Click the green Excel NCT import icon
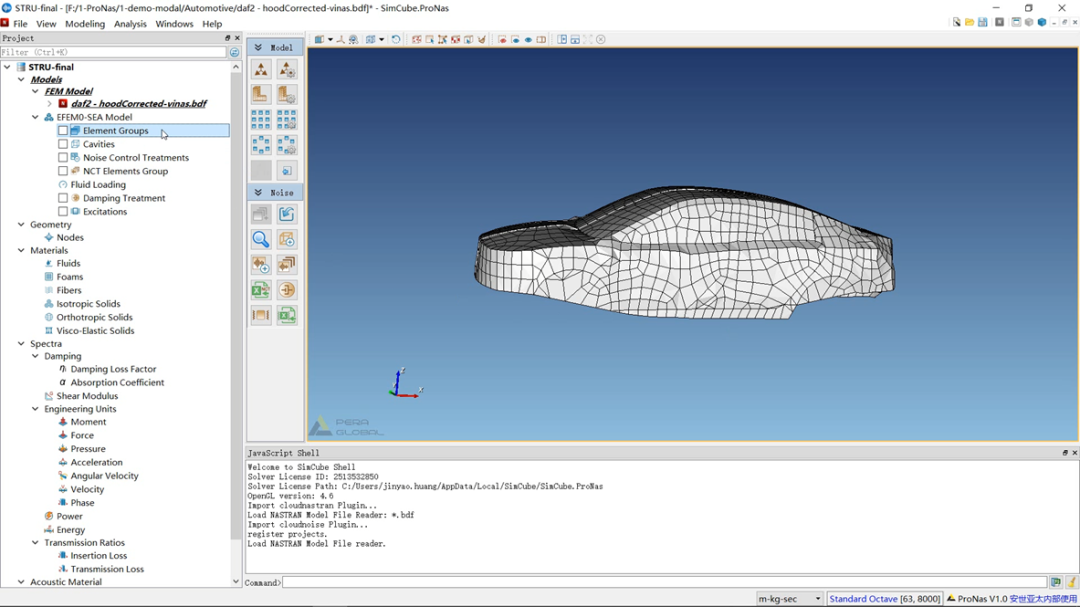Viewport: 1080px width, 607px height. [x=261, y=290]
